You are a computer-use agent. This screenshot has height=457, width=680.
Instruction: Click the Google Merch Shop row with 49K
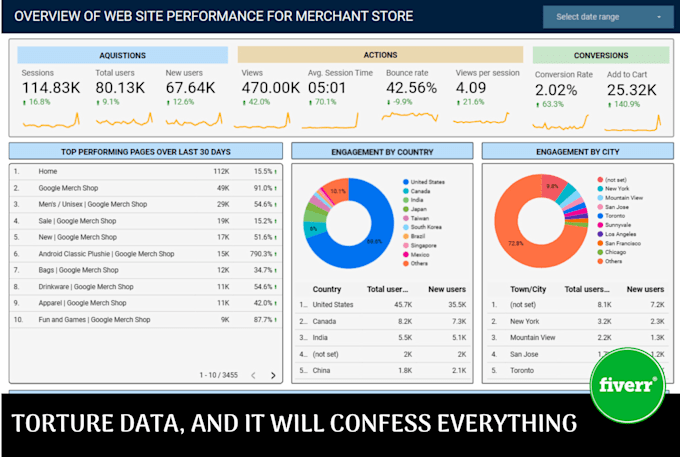pyautogui.click(x=146, y=188)
